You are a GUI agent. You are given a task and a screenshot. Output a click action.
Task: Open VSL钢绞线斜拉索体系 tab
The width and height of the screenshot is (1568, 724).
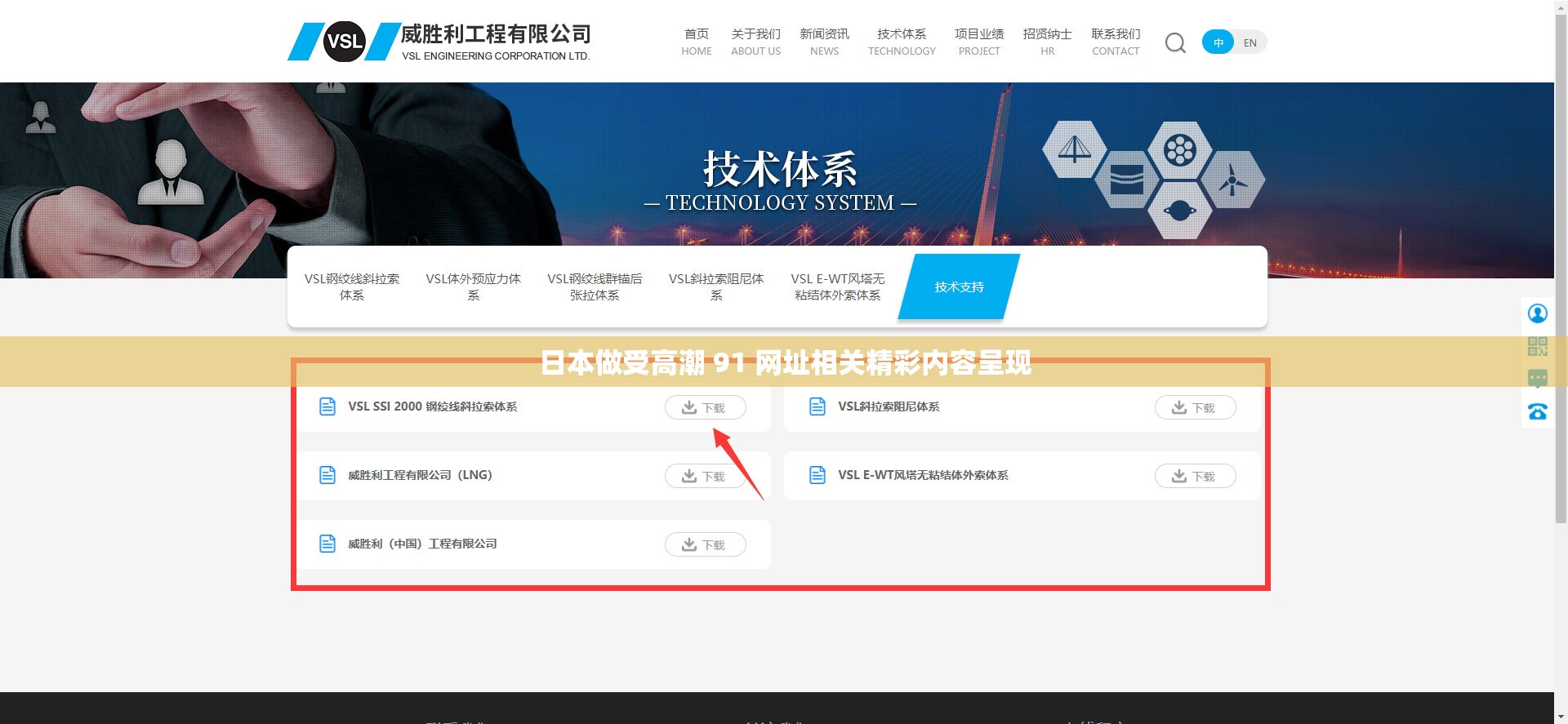pos(352,286)
